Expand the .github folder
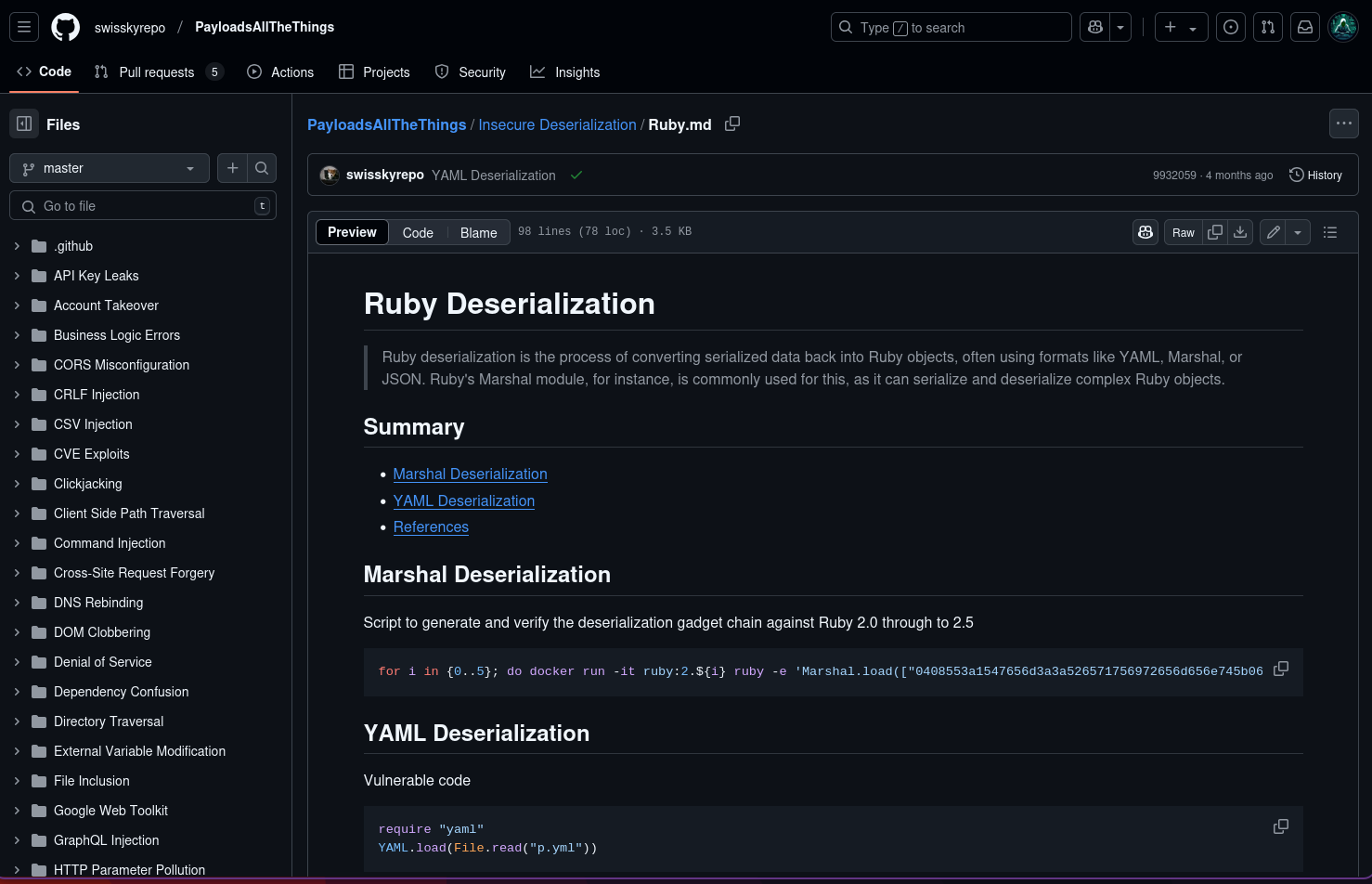Viewport: 1372px width, 884px height. coord(17,246)
